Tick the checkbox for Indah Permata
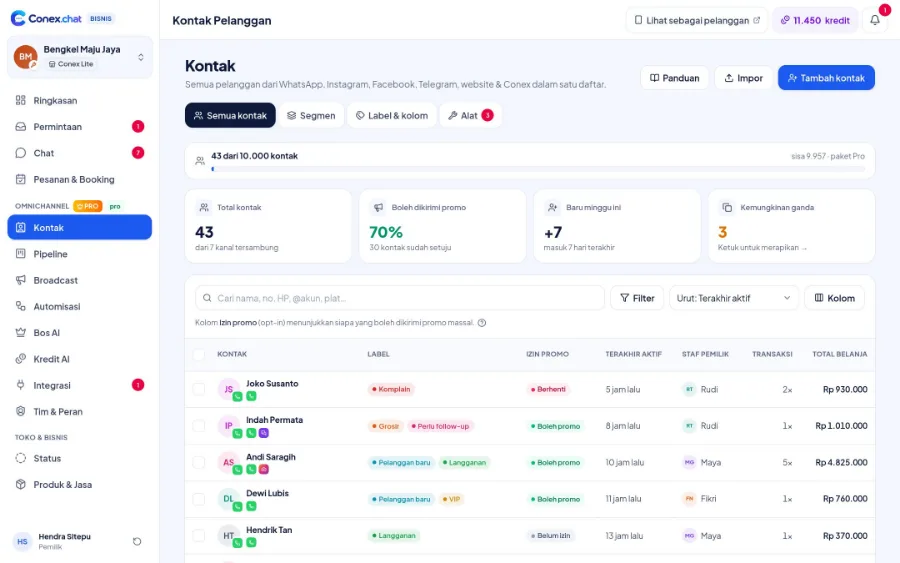This screenshot has height=563, width=900. (199, 426)
